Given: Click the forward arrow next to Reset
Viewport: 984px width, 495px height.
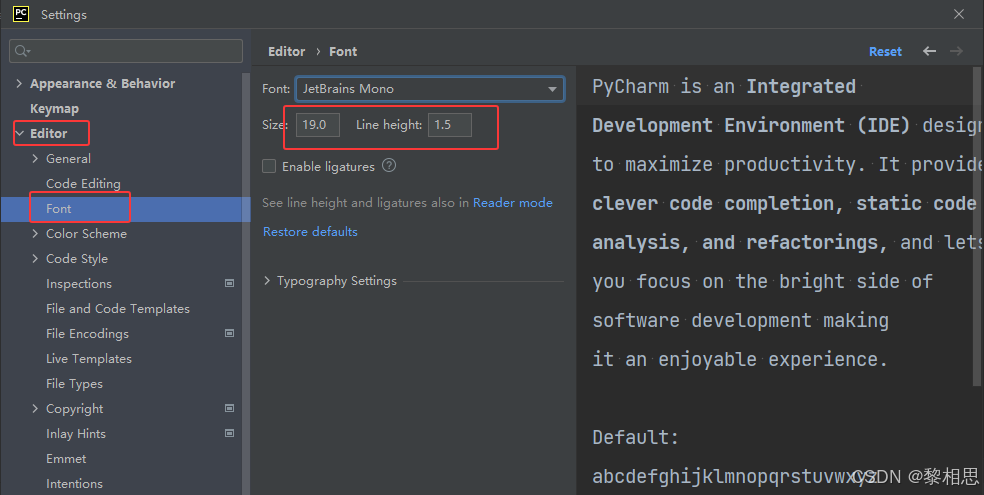Looking at the screenshot, I should click(x=956, y=51).
